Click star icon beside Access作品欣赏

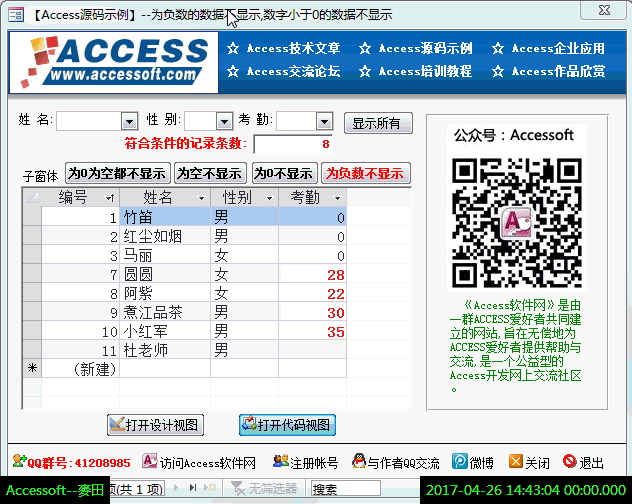[x=498, y=72]
